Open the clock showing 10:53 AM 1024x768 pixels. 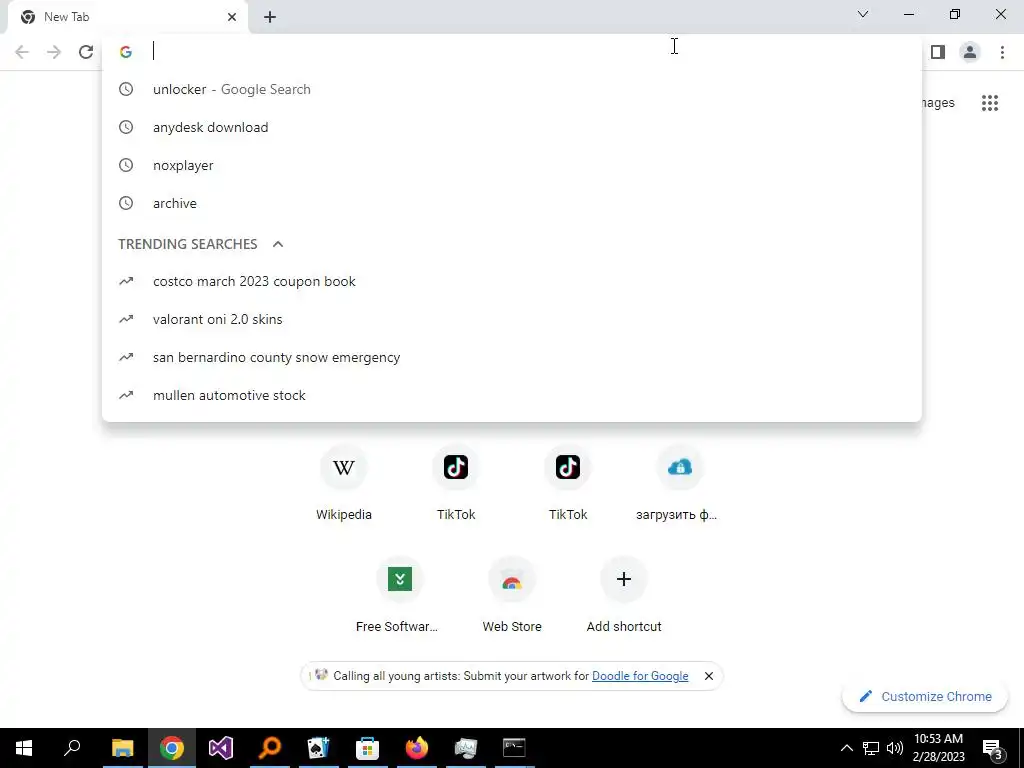coord(938,748)
